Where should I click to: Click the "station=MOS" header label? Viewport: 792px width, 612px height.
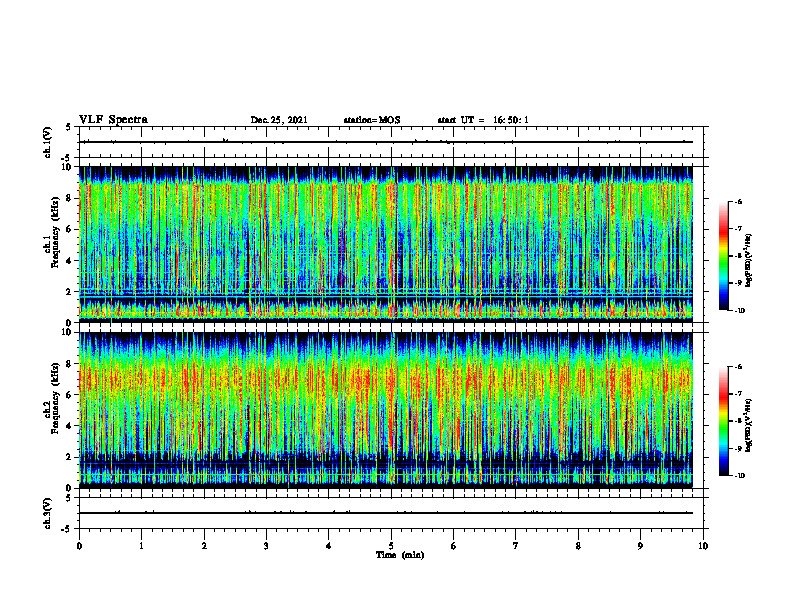(x=372, y=120)
